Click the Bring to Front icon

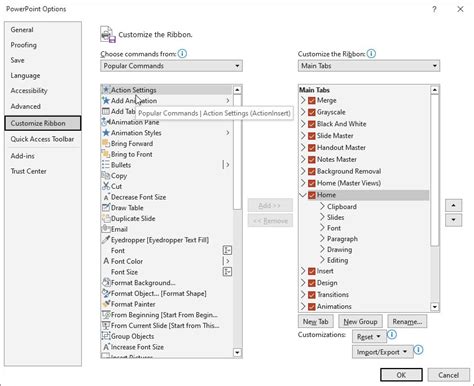click(x=106, y=154)
